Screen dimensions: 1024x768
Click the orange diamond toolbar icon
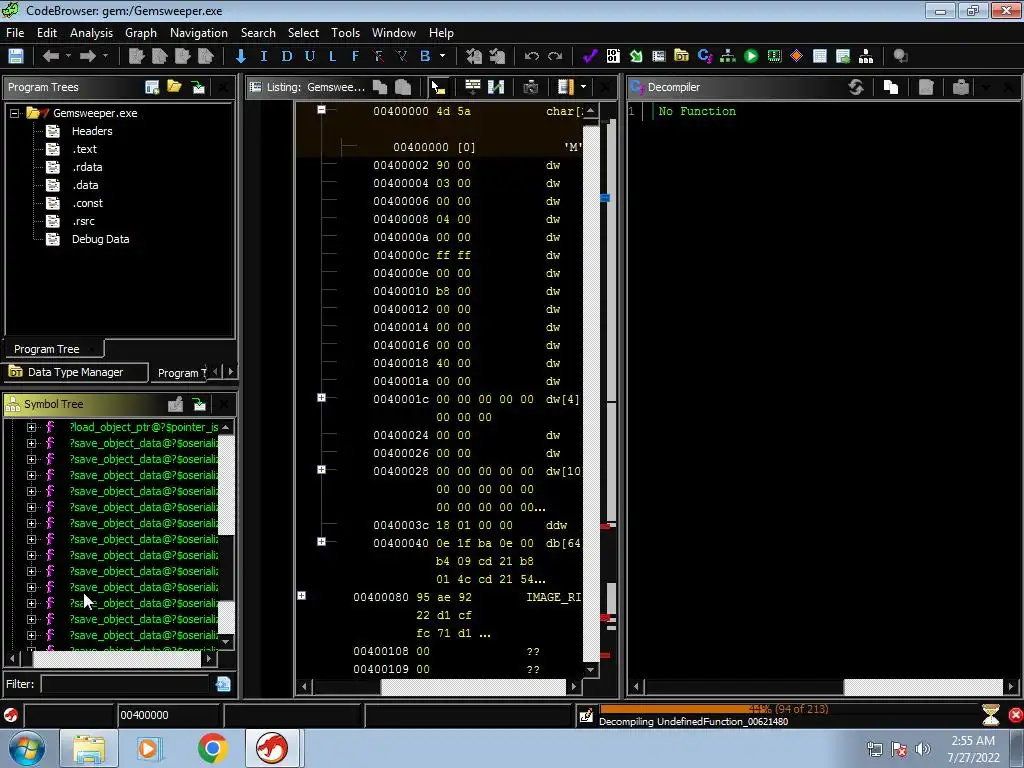pyautogui.click(x=797, y=56)
